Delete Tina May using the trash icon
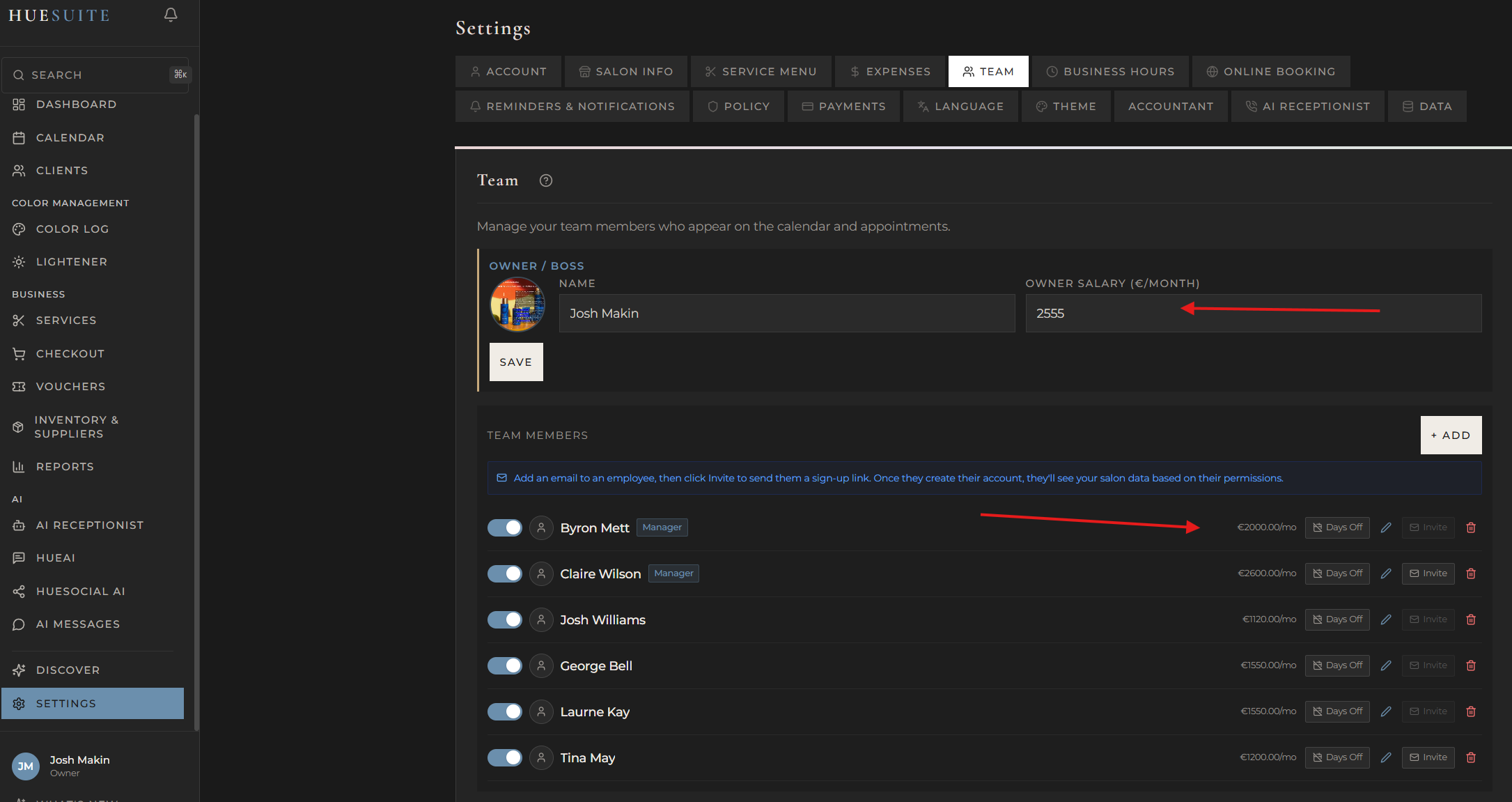 1471,757
